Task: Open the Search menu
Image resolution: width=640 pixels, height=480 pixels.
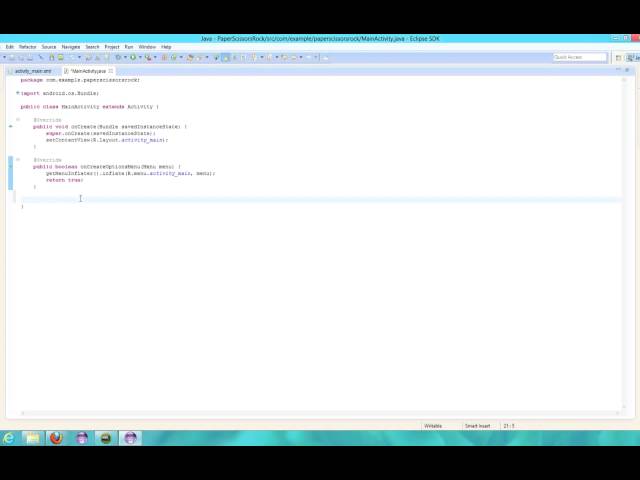Action: (x=92, y=47)
